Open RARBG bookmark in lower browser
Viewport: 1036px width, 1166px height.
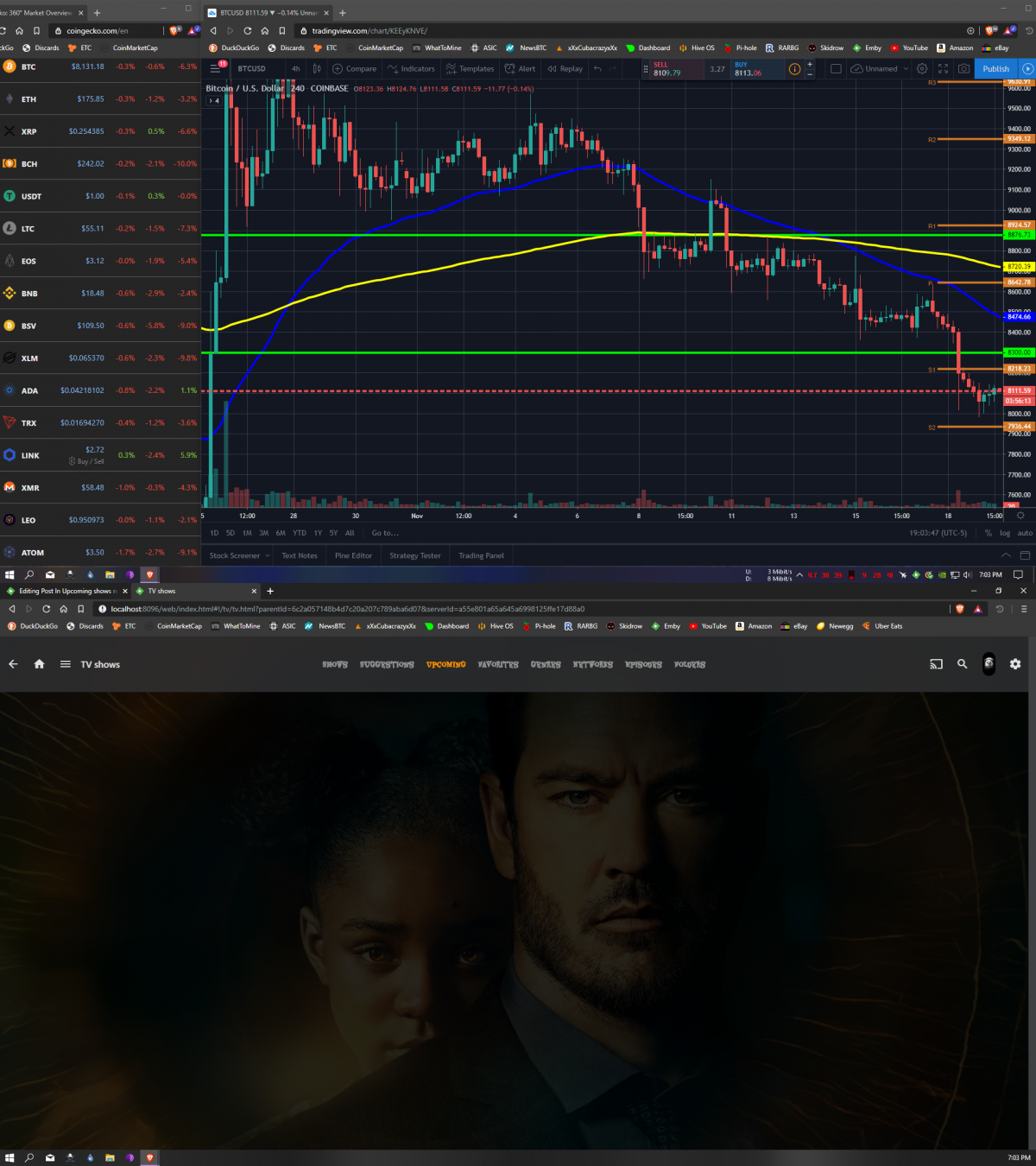[581, 626]
